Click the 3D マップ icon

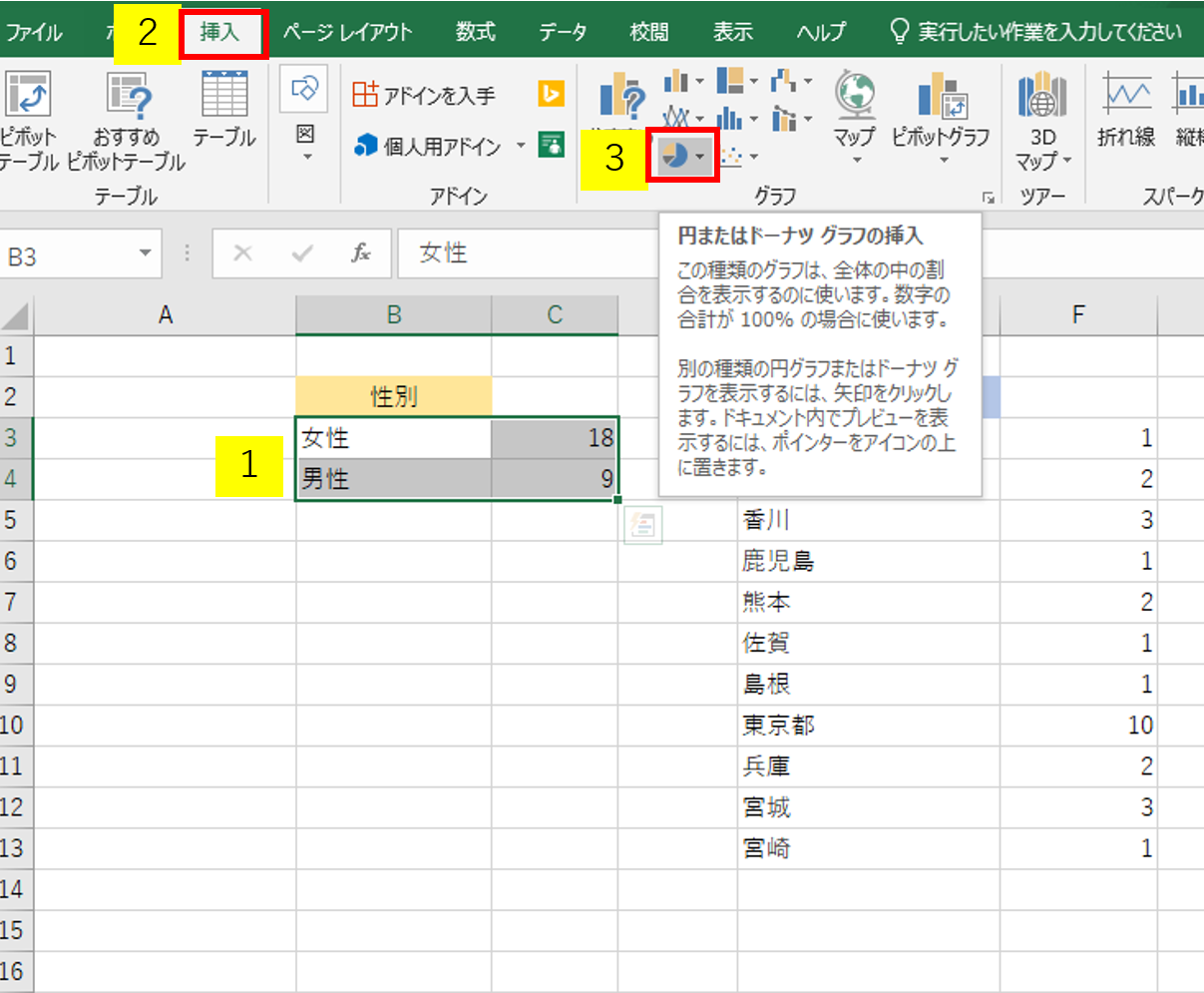[x=1042, y=98]
